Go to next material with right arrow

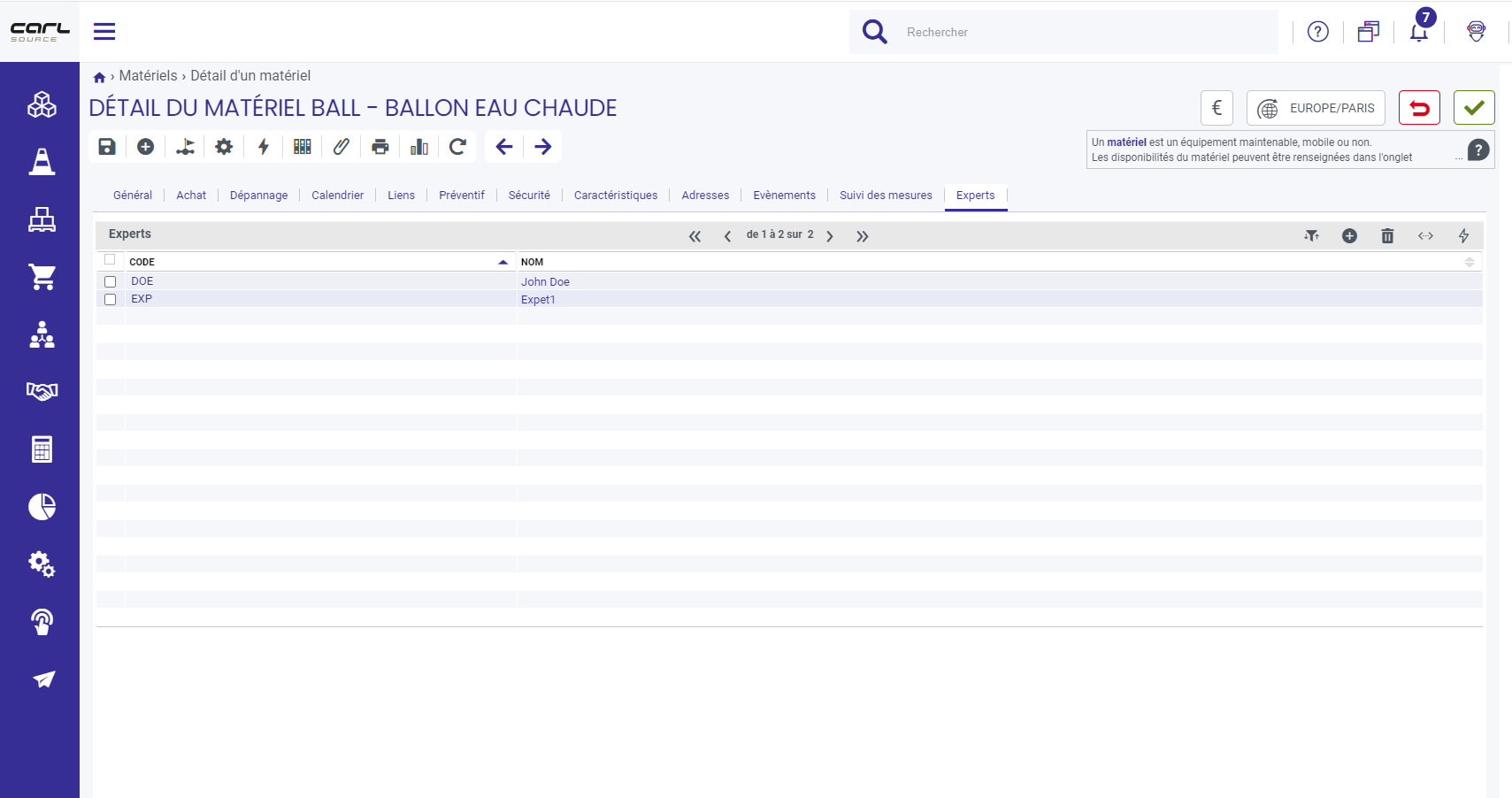coord(543,147)
